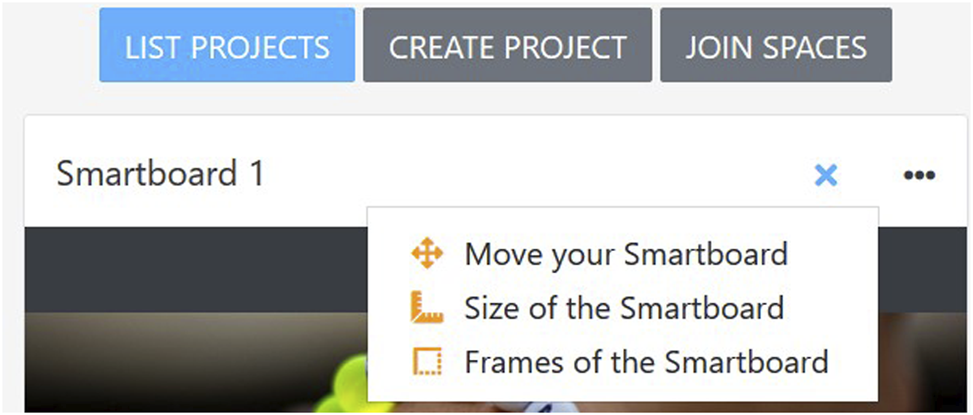Click the JOIN SPACES button
Viewport: 973px width, 415px height.
tap(776, 46)
